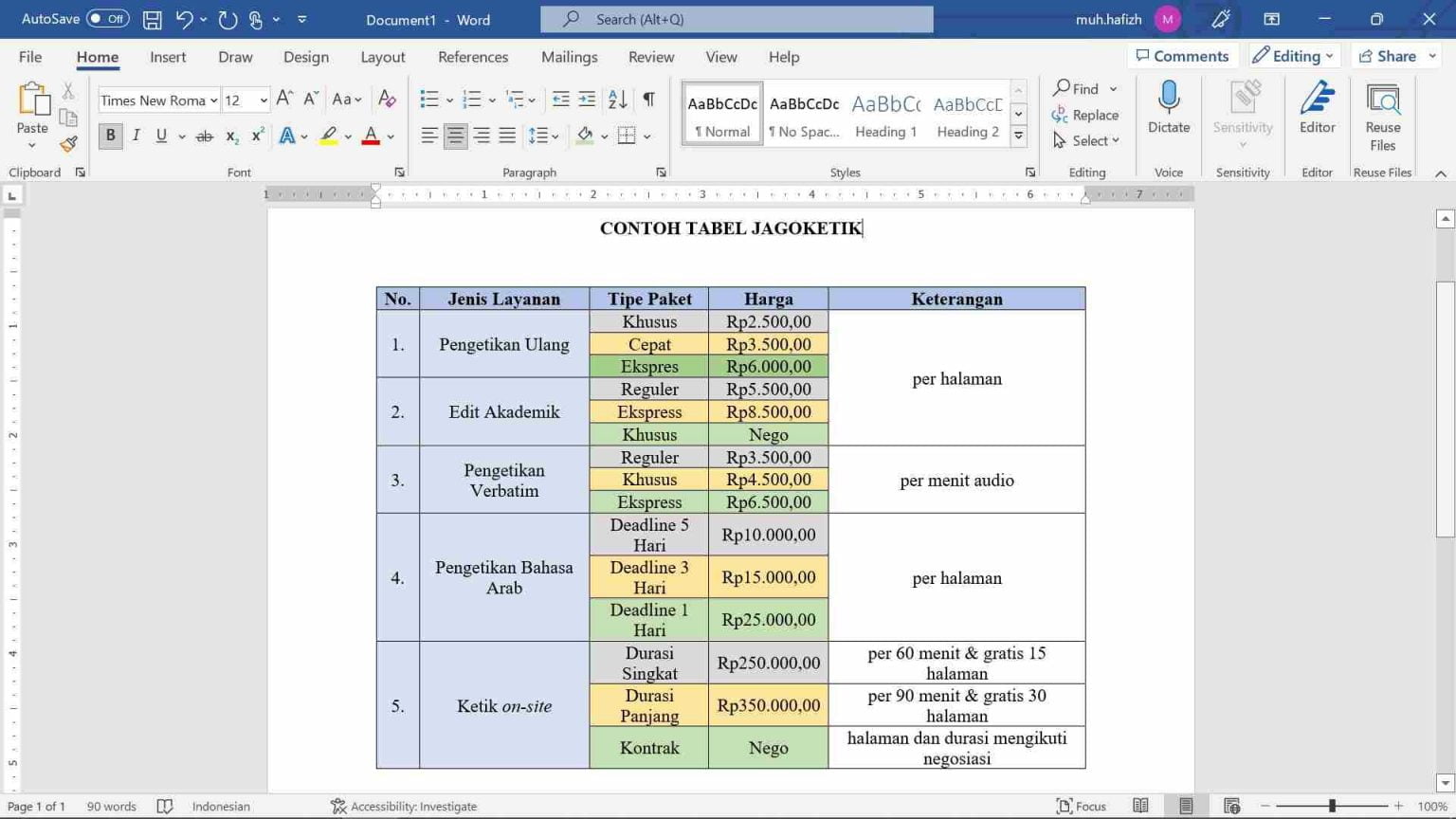Click the Reuse Files button
Viewport: 1456px width, 819px height.
(1382, 112)
